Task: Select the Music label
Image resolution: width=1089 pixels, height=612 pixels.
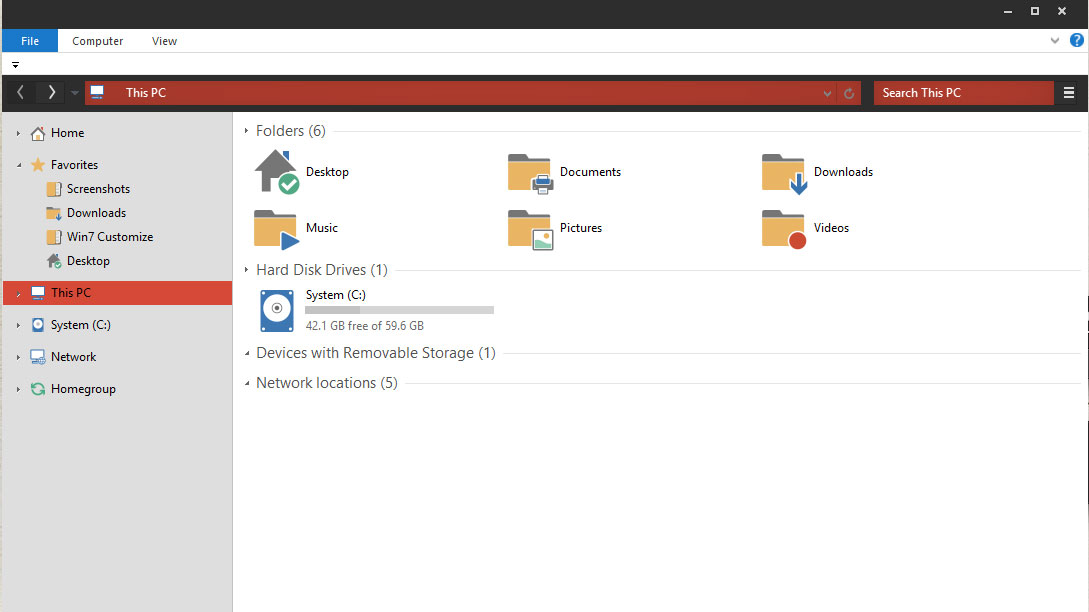Action: coord(322,228)
